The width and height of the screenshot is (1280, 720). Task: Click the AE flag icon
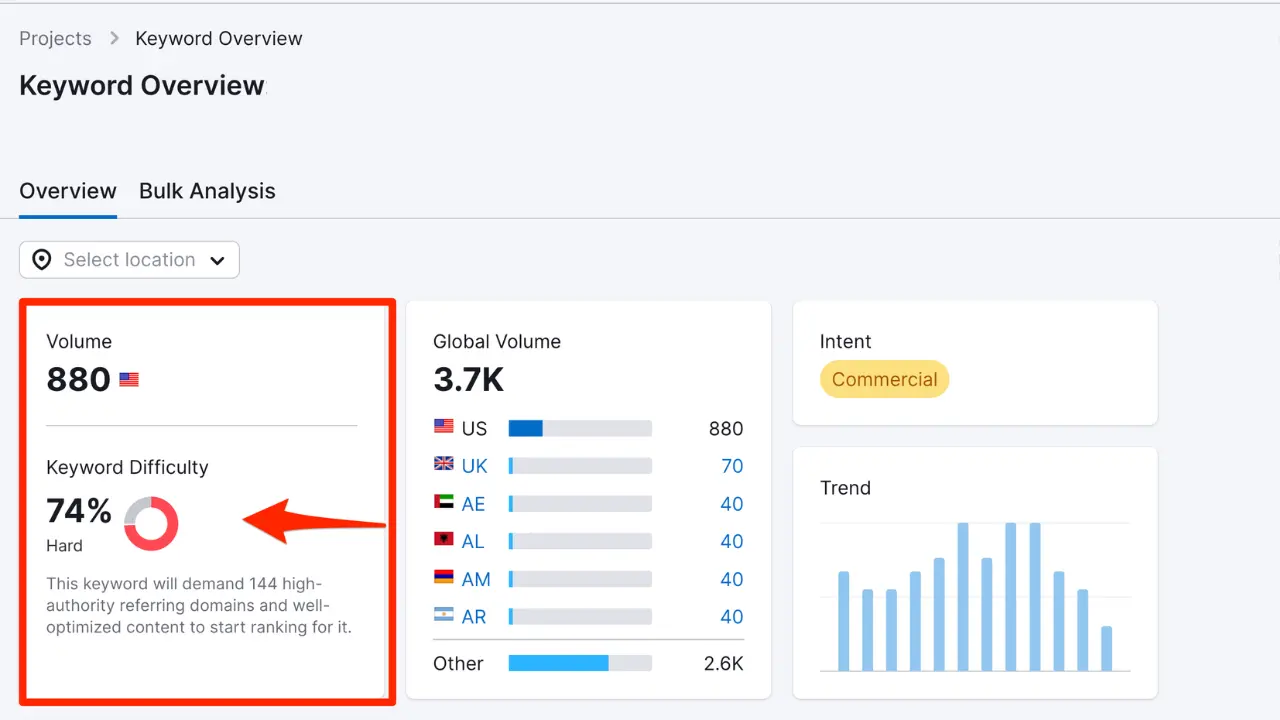click(x=442, y=503)
